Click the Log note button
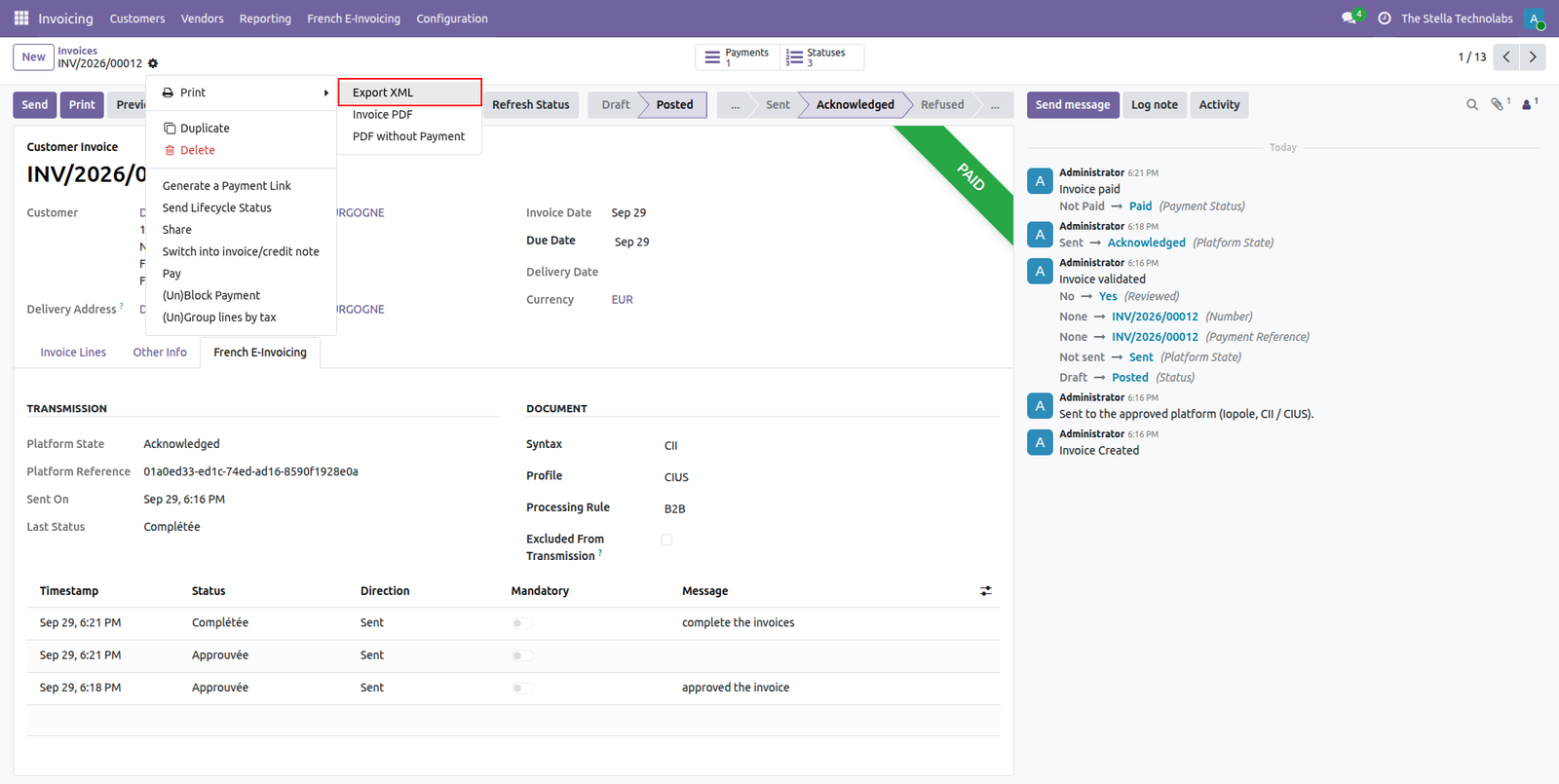This screenshot has width=1559, height=784. tap(1155, 105)
